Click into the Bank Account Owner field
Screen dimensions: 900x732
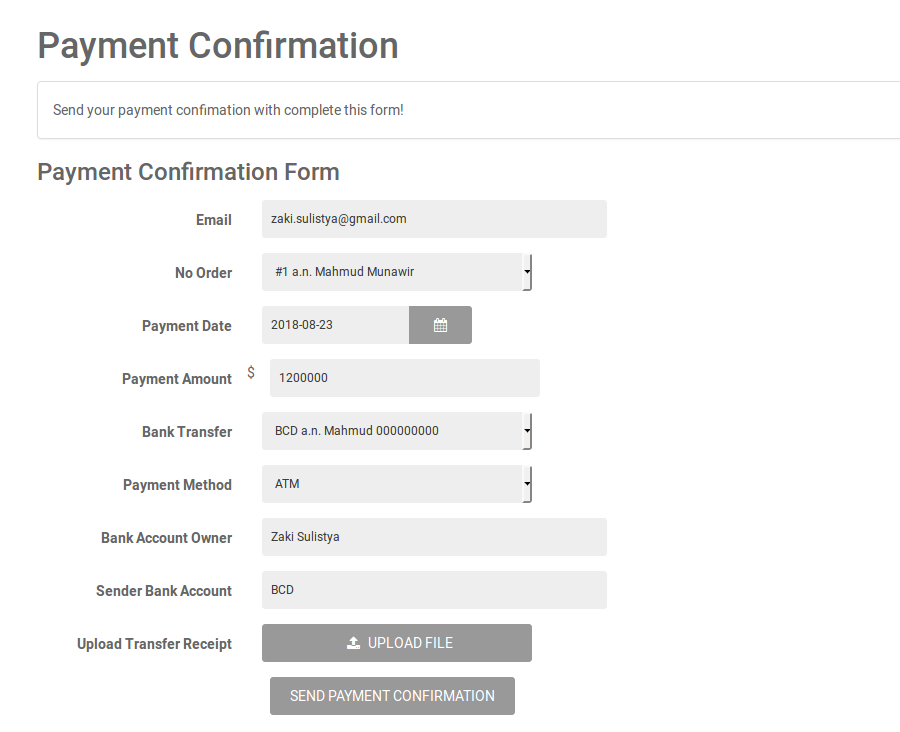tap(434, 537)
